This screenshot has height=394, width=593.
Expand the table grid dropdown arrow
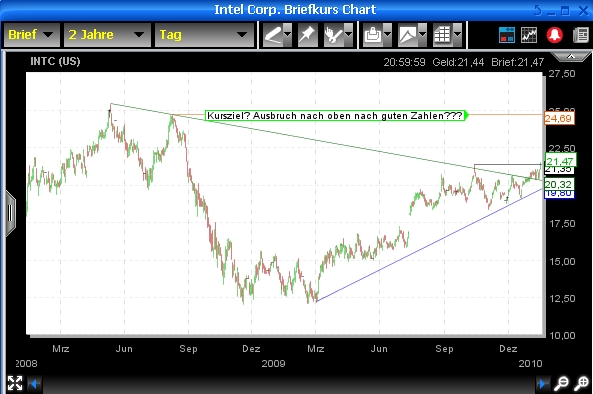458,35
